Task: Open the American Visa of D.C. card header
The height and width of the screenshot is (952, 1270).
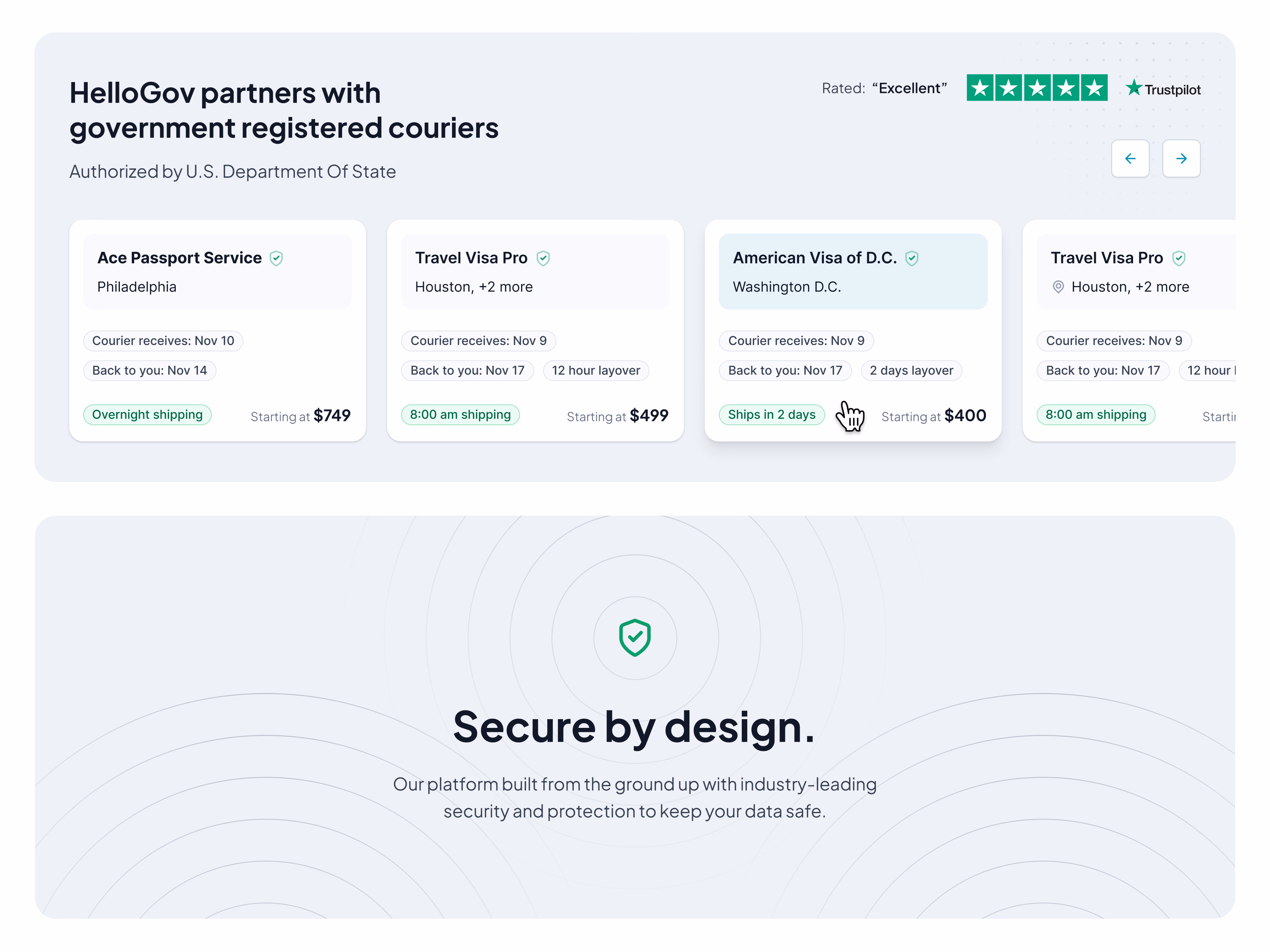Action: click(x=852, y=271)
